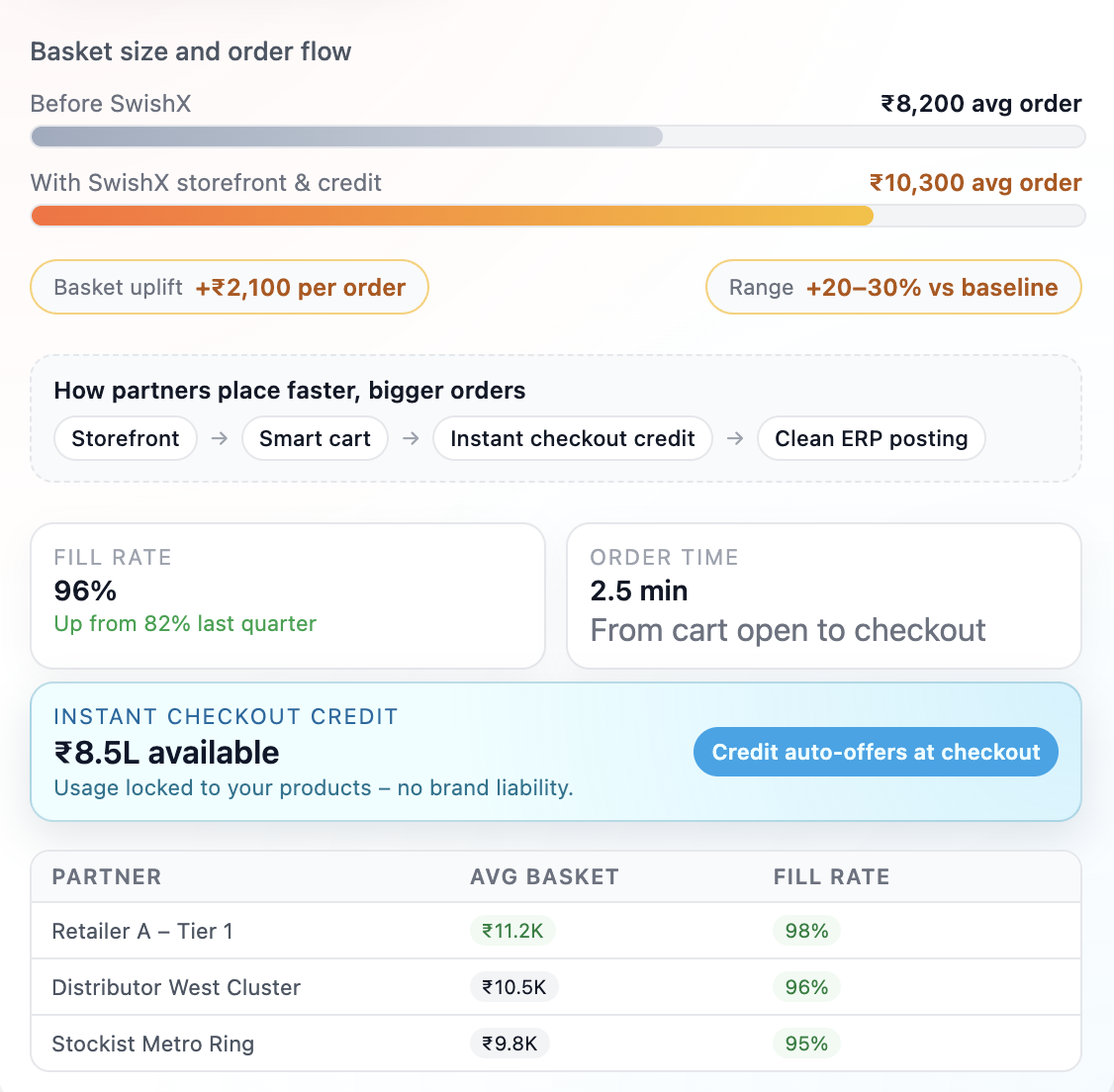Select the Smart cart step chip
Image resolution: width=1114 pixels, height=1092 pixels.
[x=315, y=438]
